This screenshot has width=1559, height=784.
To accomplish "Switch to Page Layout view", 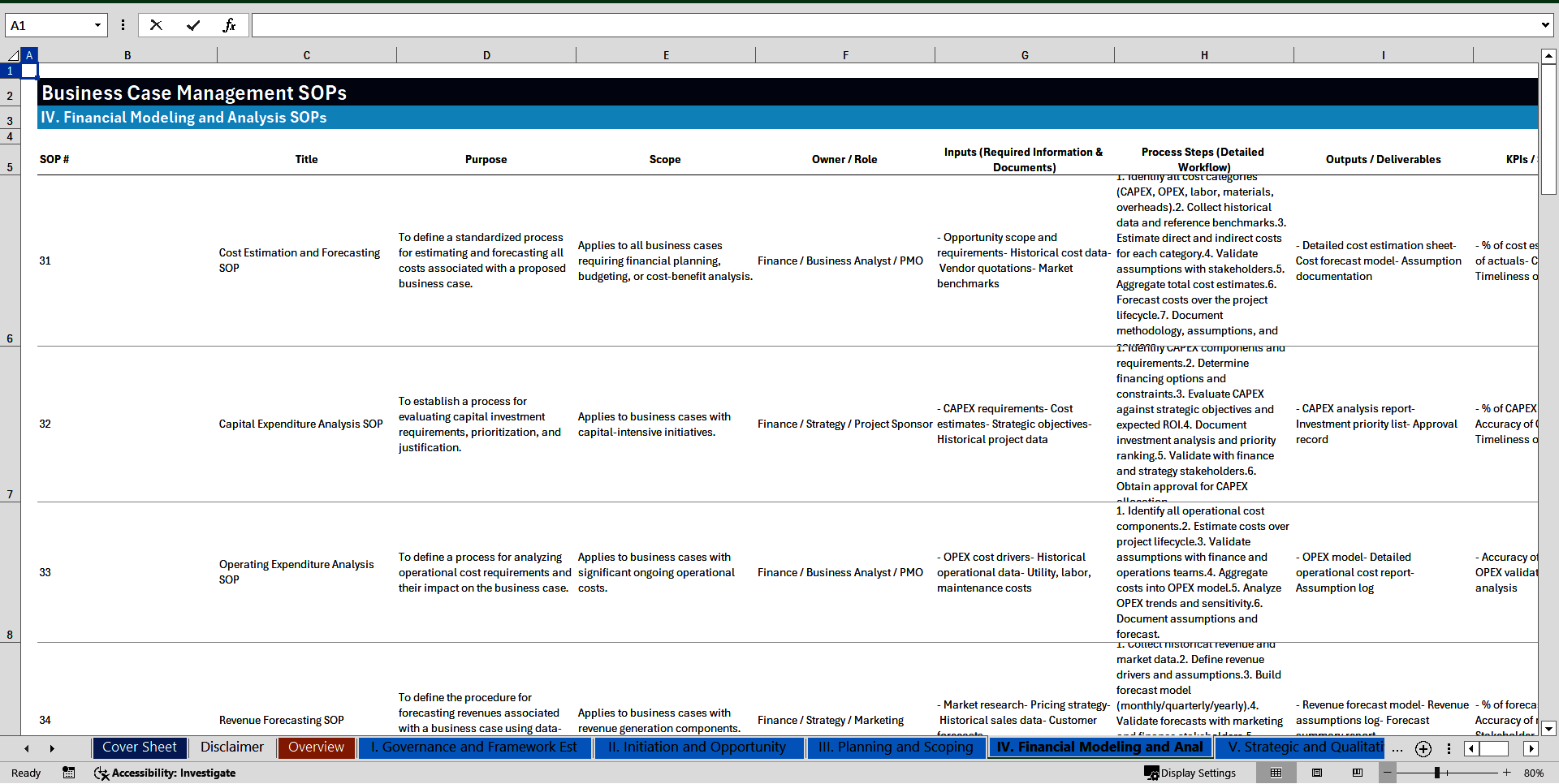I will click(x=1317, y=773).
